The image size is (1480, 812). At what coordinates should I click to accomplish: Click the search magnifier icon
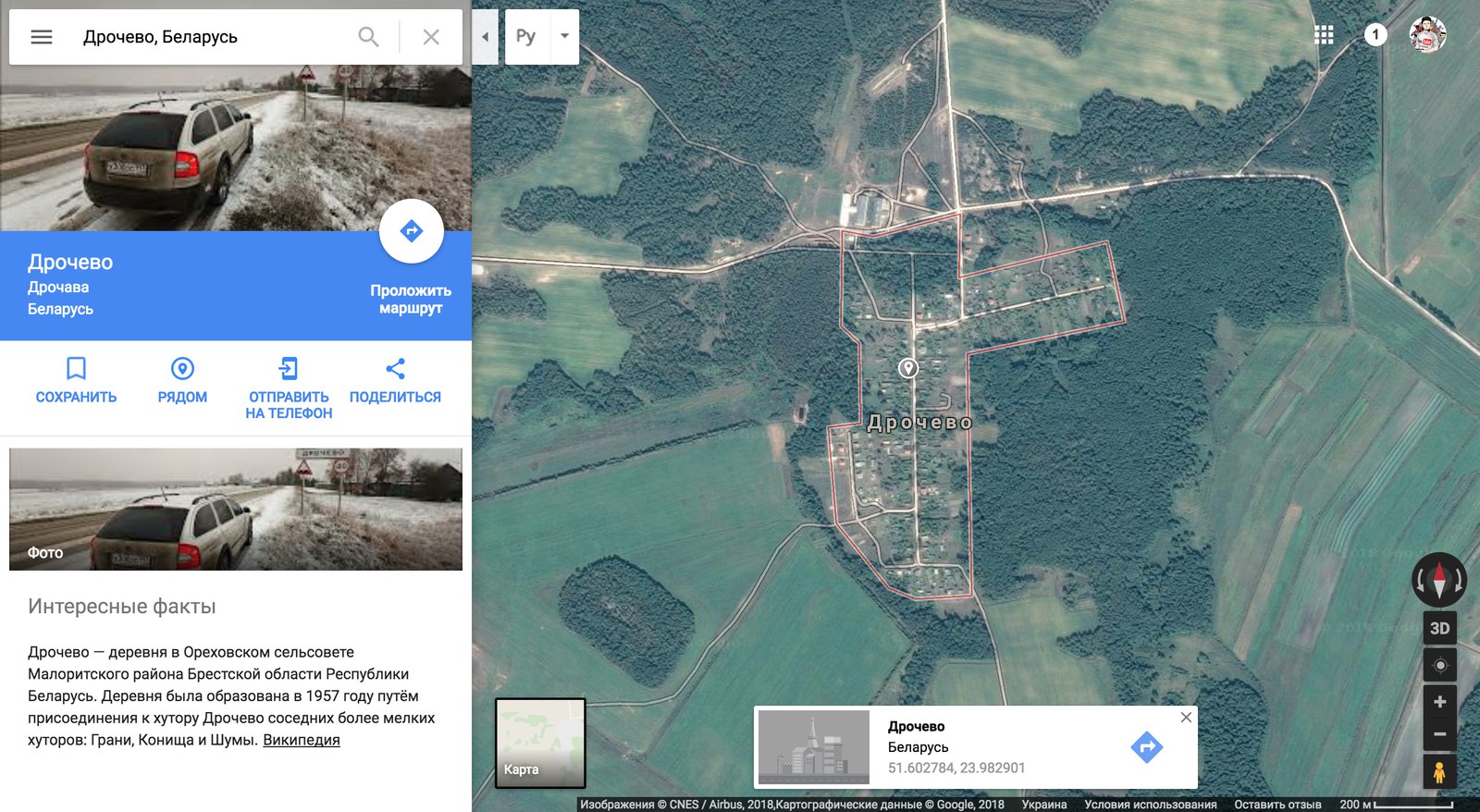click(x=368, y=37)
